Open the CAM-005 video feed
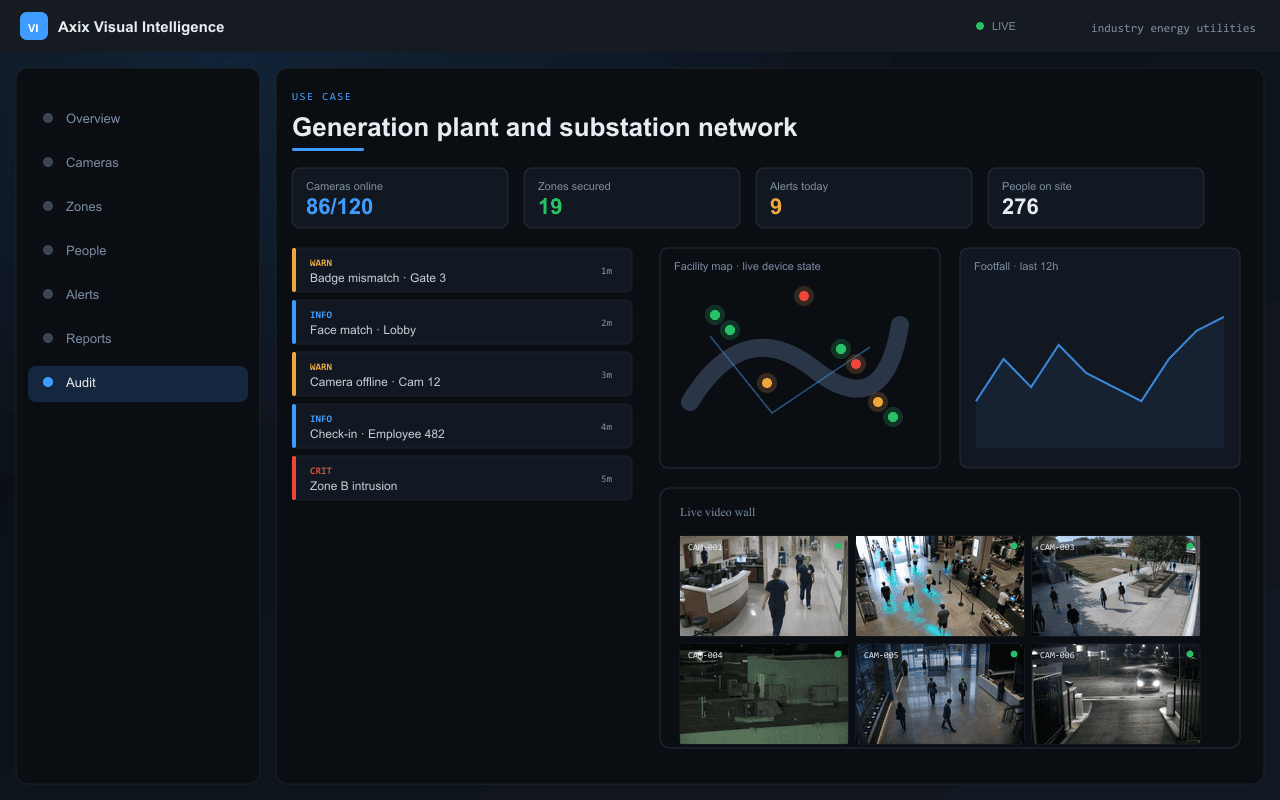Screen dimensions: 1280x800 click(x=940, y=694)
